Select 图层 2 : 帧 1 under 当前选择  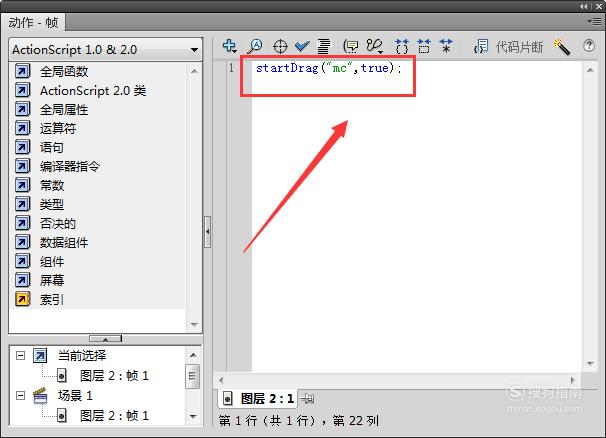pyautogui.click(x=114, y=376)
